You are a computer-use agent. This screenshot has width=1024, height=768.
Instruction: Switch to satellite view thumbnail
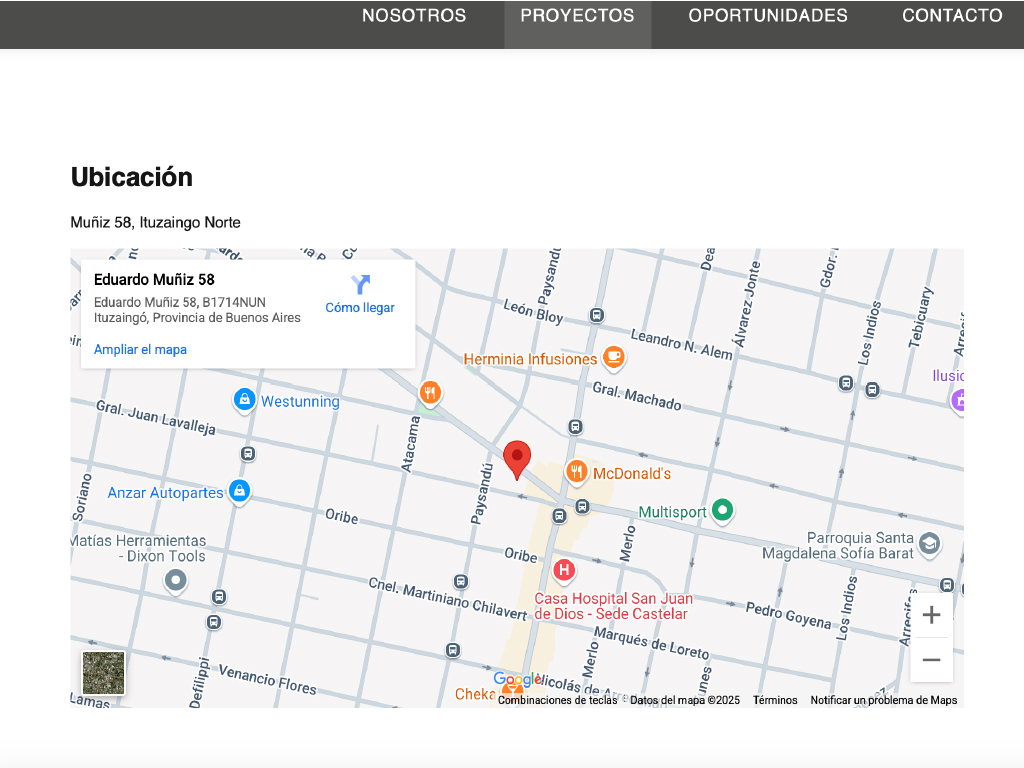[104, 672]
